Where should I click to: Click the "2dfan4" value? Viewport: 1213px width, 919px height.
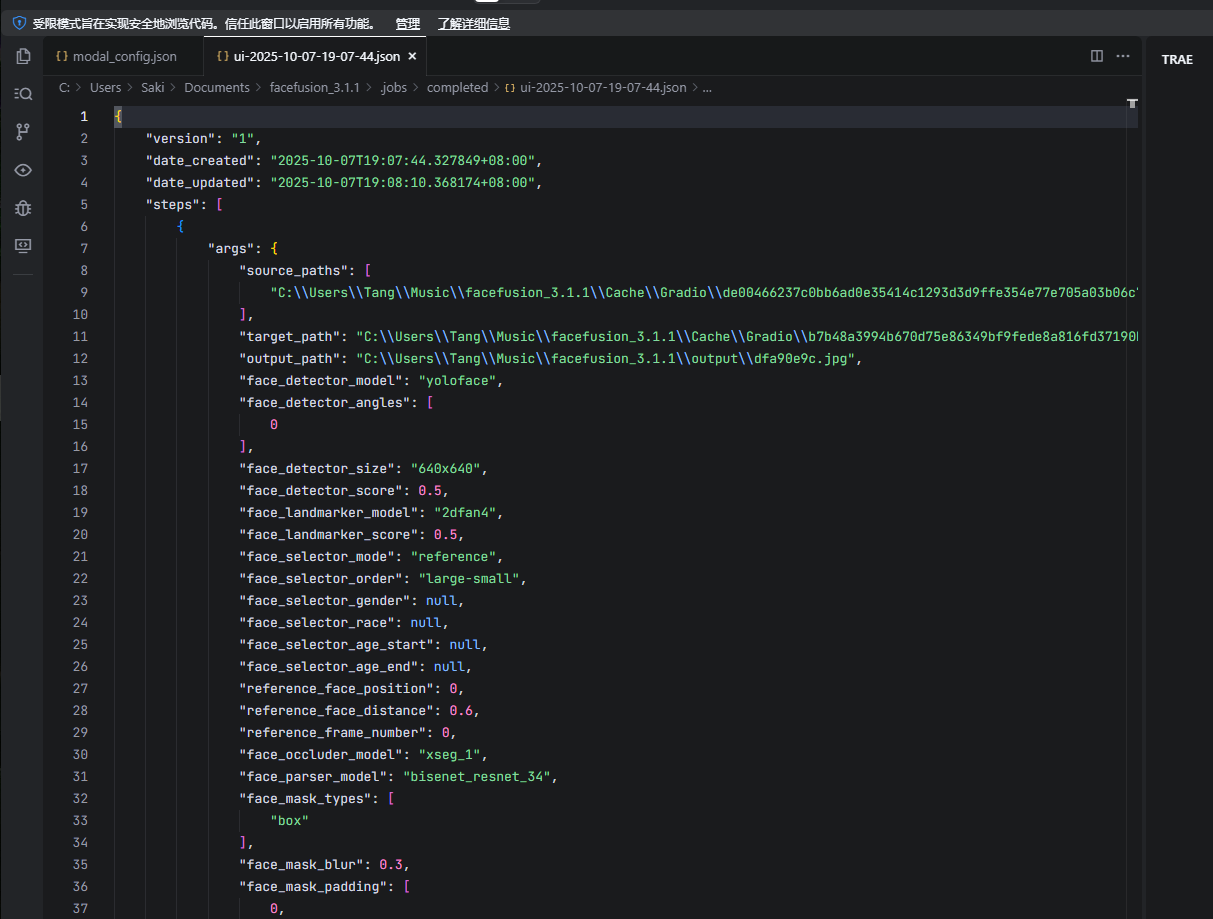pos(464,512)
